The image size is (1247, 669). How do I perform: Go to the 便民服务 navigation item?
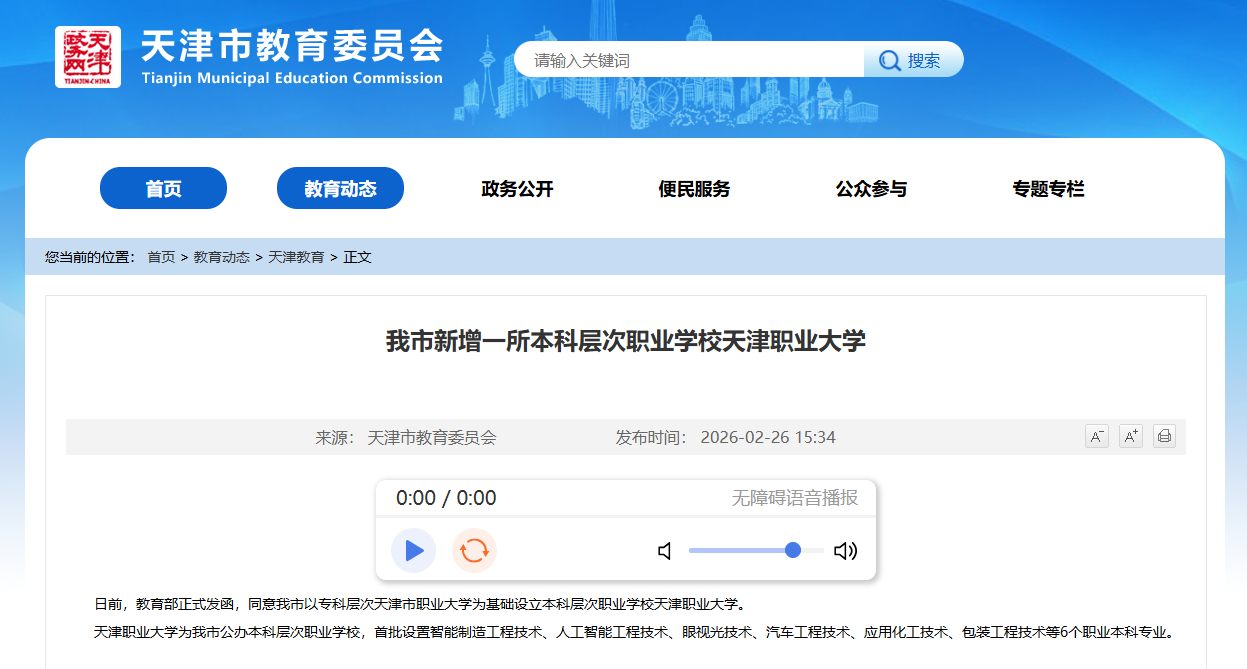click(x=694, y=189)
